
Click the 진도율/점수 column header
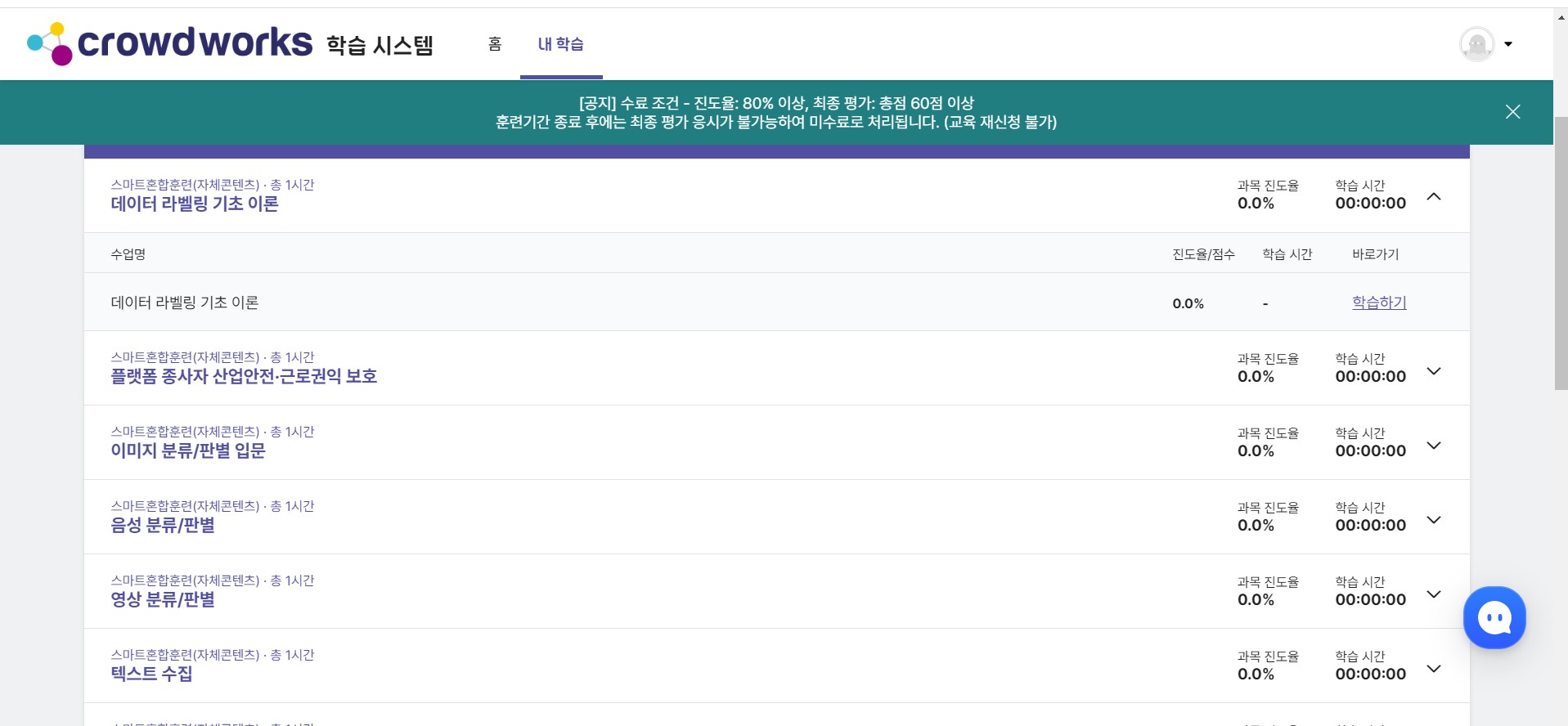[1204, 254]
